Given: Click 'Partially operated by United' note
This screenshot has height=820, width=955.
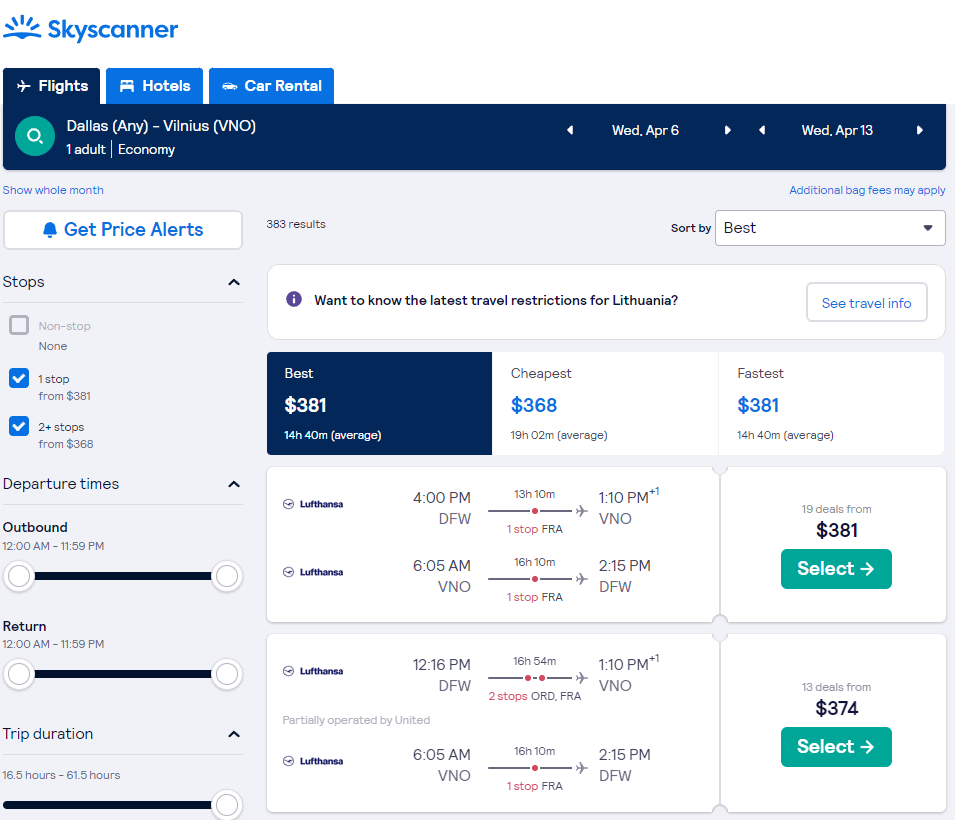Looking at the screenshot, I should tap(356, 720).
